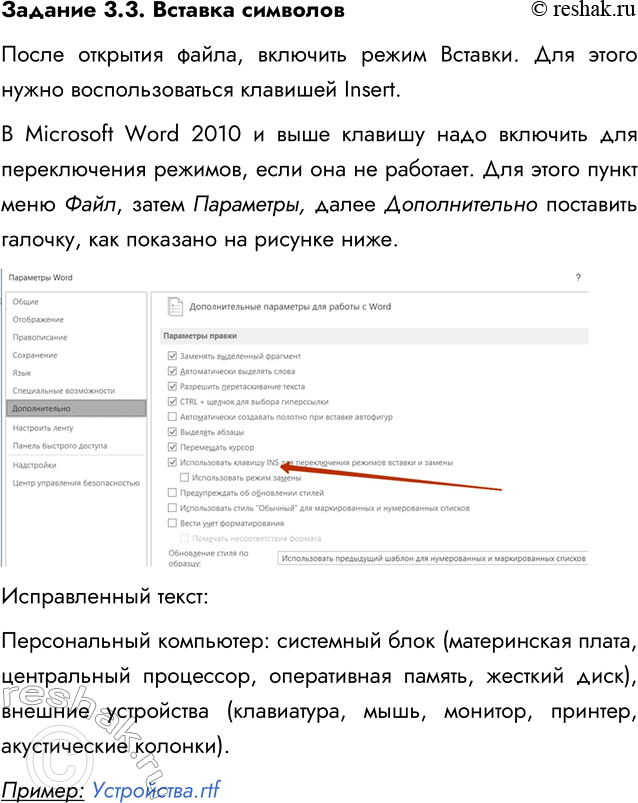The image size is (638, 803).
Task: Enable Автоматически создавать полотно checkbox
Action: [x=173, y=416]
